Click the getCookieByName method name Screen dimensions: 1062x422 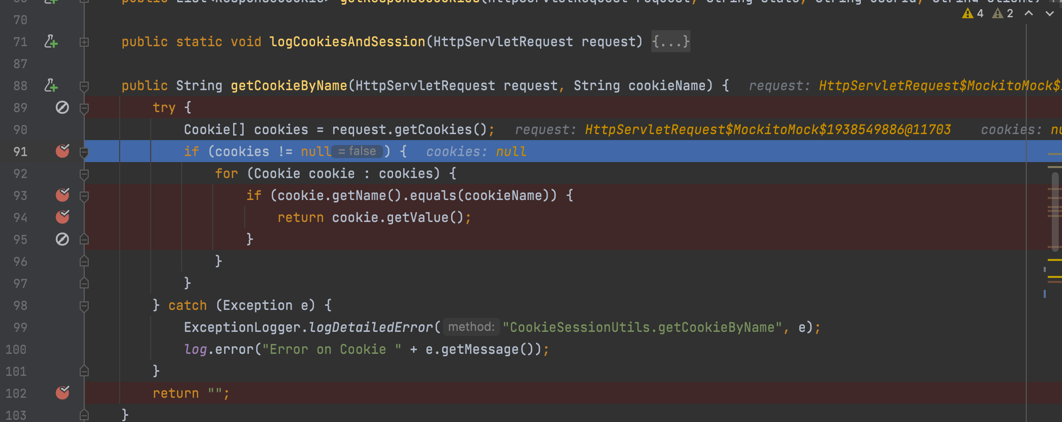coord(289,86)
